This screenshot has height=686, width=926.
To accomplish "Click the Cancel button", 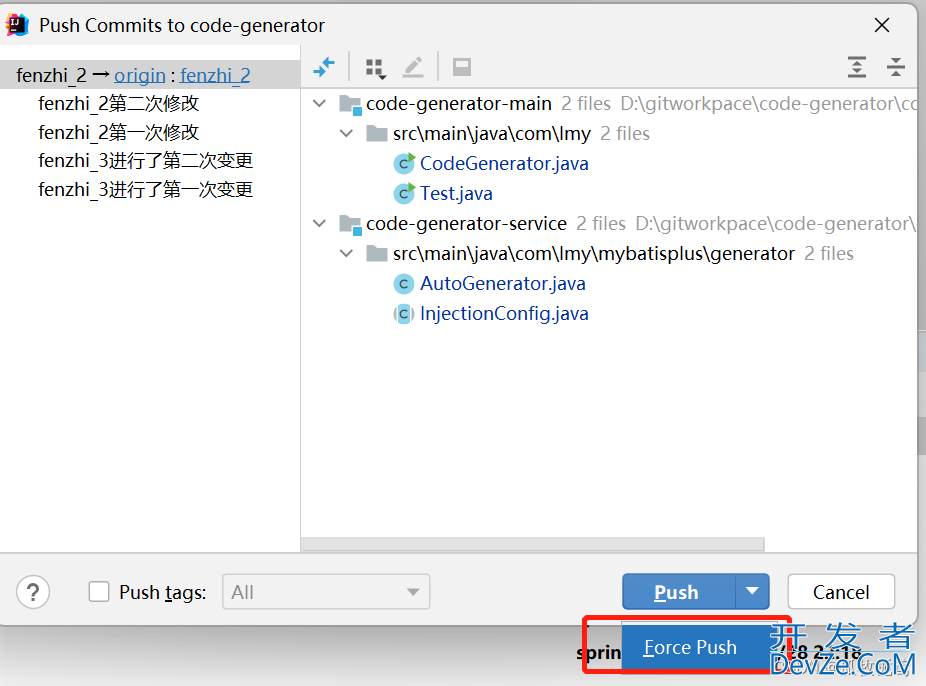I will (x=841, y=592).
